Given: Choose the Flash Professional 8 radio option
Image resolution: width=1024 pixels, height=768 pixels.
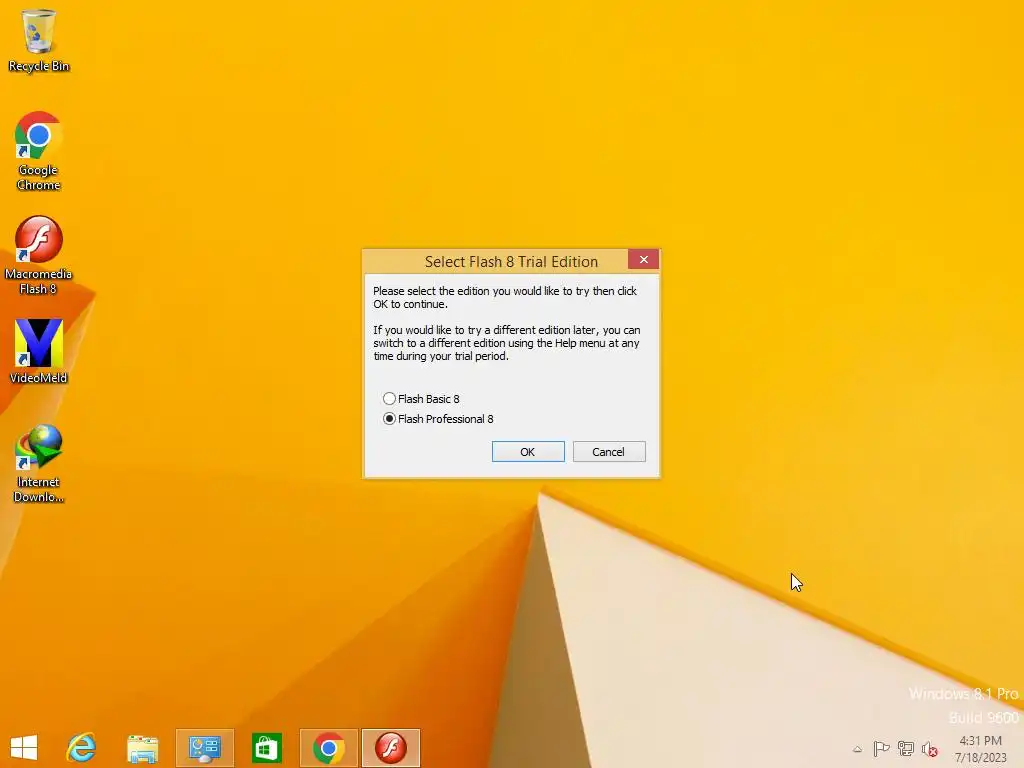Looking at the screenshot, I should tap(438, 419).
